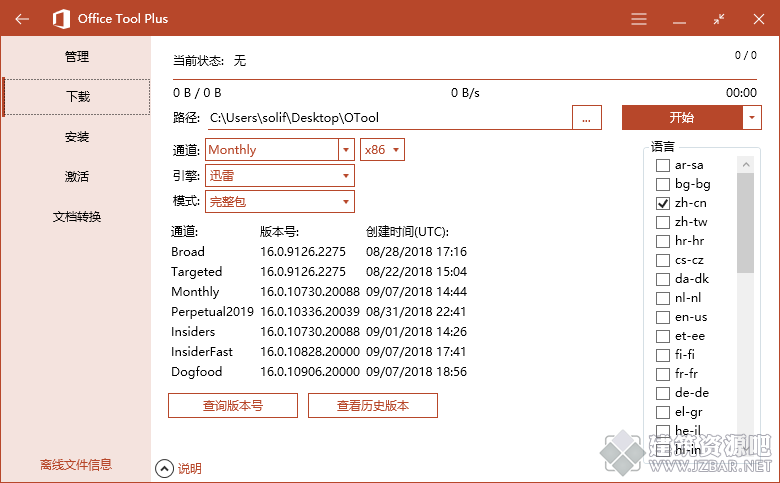Viewport: 780px width, 483px height.
Task: Go to the 管理 tab
Action: pos(77,57)
